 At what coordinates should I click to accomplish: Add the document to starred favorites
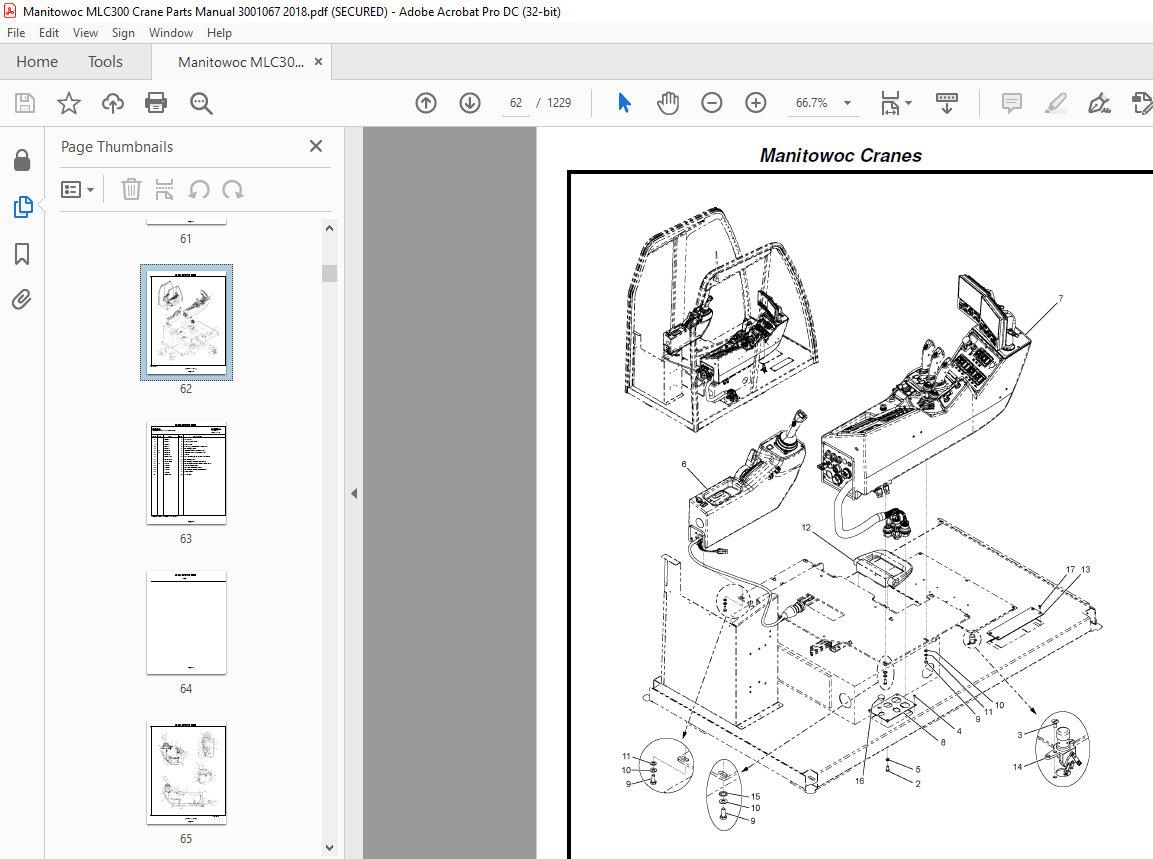click(x=68, y=103)
